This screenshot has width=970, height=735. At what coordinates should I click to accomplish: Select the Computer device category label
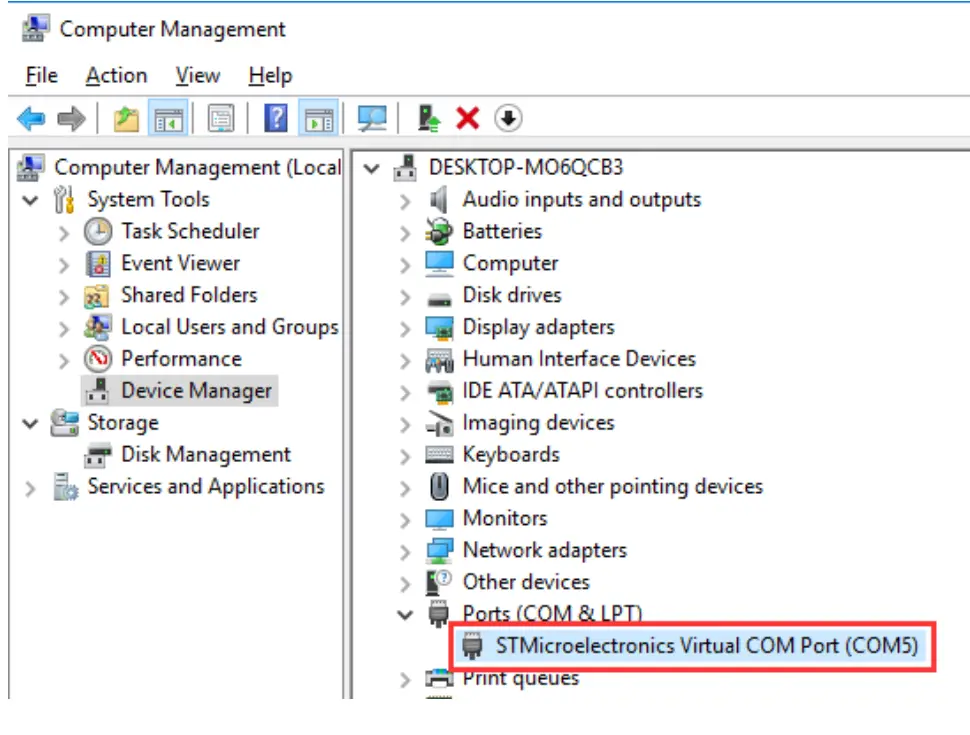(x=510, y=263)
